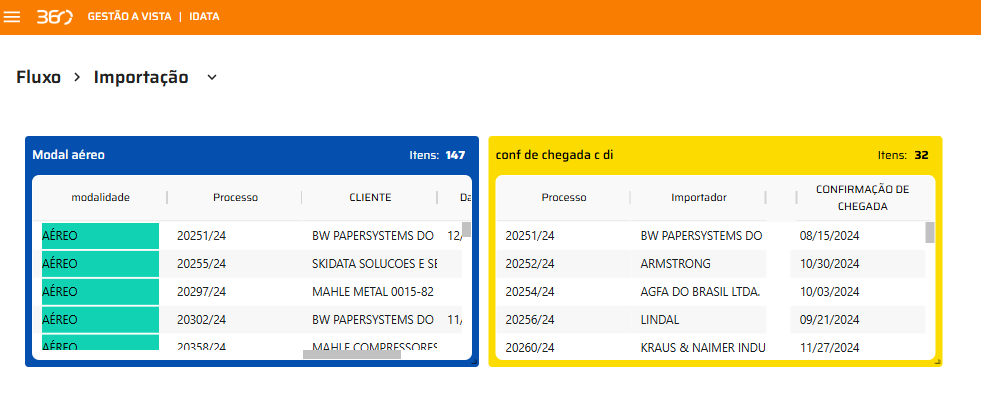Sort by Processo column in conf de chegada
This screenshot has height=400, width=981.
(564, 198)
